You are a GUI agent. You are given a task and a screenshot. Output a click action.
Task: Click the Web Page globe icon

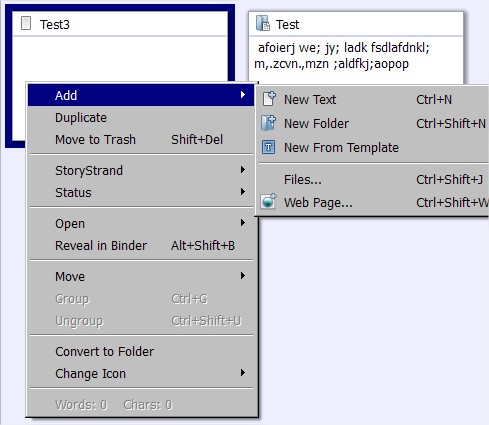[269, 201]
